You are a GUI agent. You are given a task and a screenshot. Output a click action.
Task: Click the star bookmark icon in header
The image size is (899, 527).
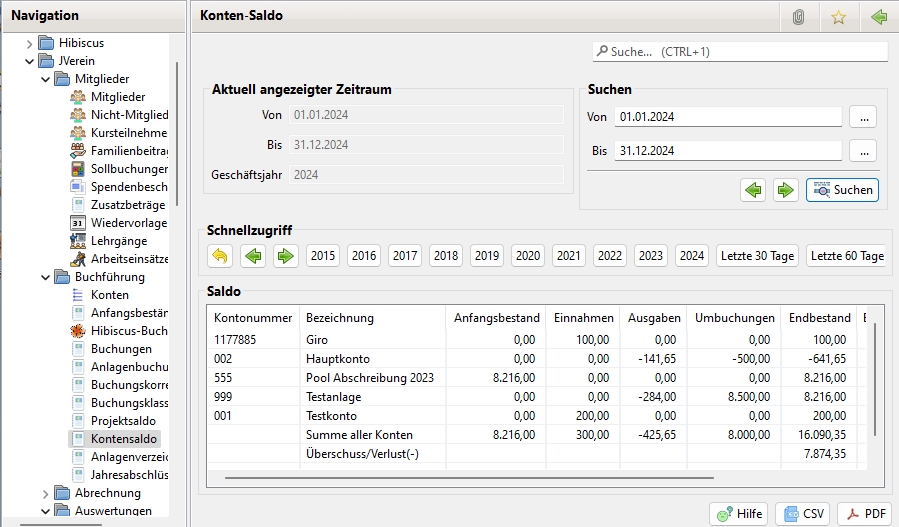coord(838,17)
